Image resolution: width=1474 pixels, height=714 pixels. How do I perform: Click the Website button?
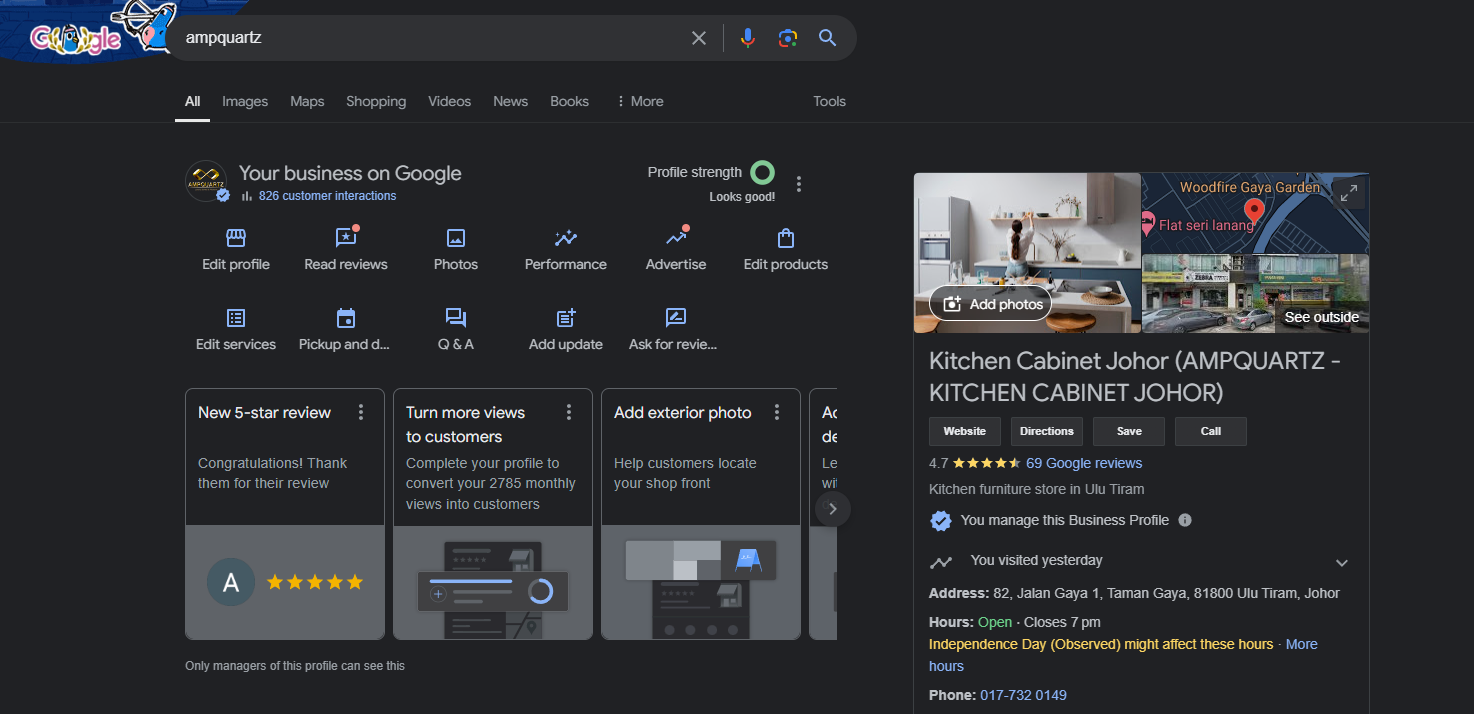(965, 431)
